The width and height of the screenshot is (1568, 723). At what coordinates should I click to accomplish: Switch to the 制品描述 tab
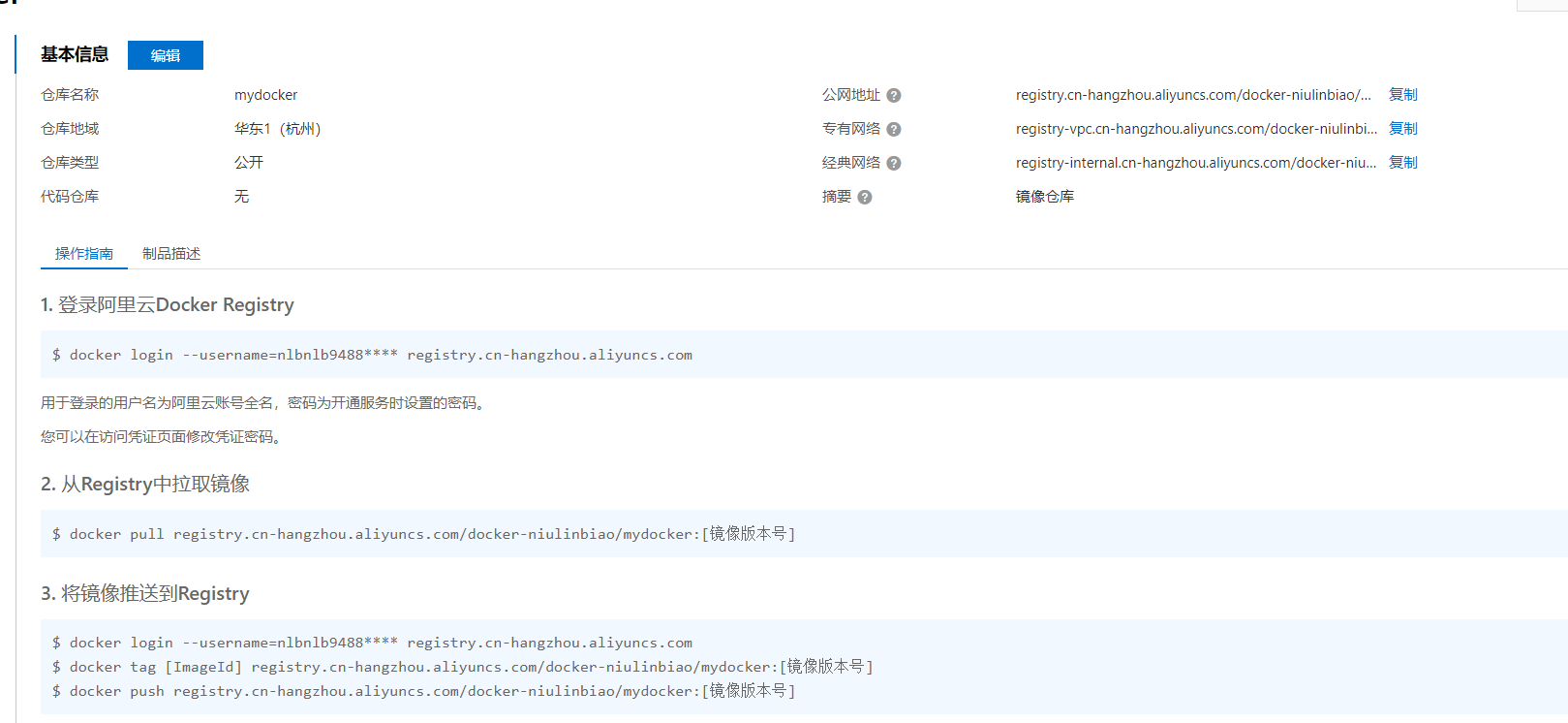(171, 254)
